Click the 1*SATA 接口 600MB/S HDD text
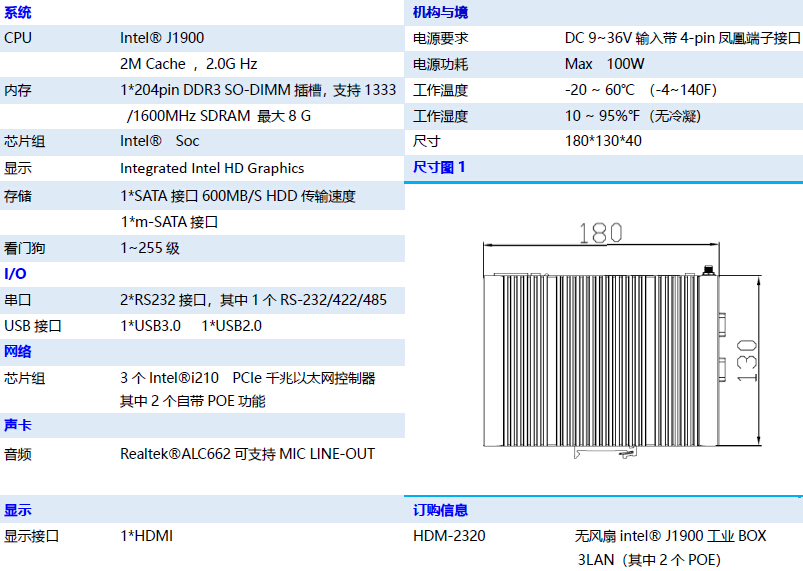The image size is (803, 571). 238,196
